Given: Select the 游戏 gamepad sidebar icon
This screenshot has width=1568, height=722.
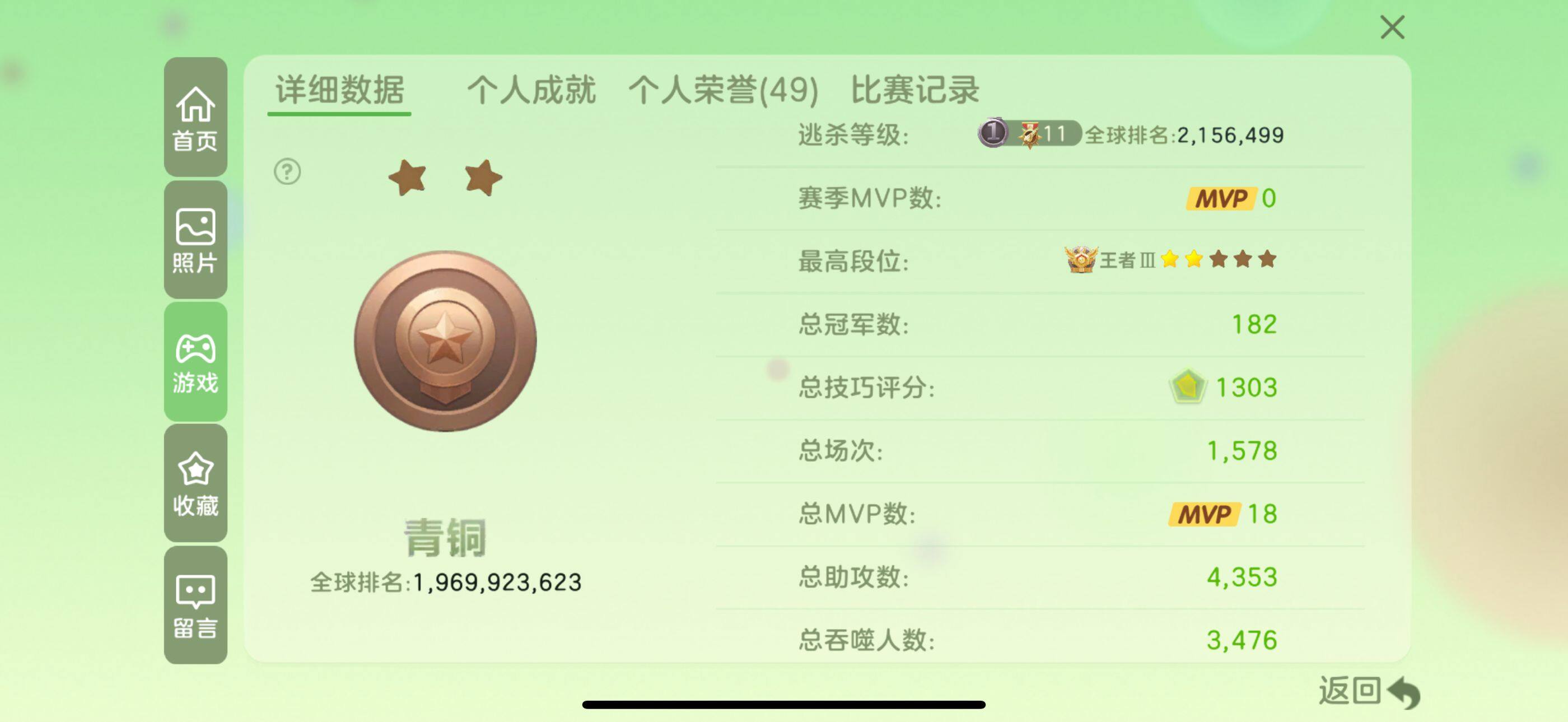Looking at the screenshot, I should (195, 362).
